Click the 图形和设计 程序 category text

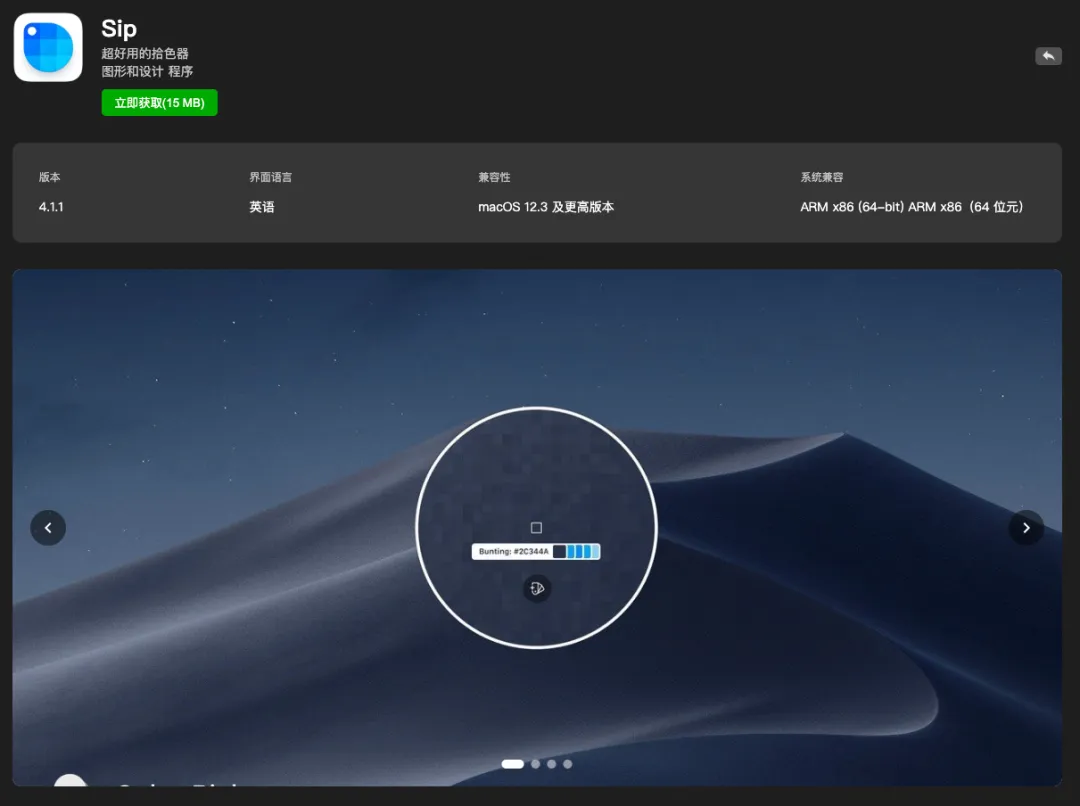pos(147,71)
